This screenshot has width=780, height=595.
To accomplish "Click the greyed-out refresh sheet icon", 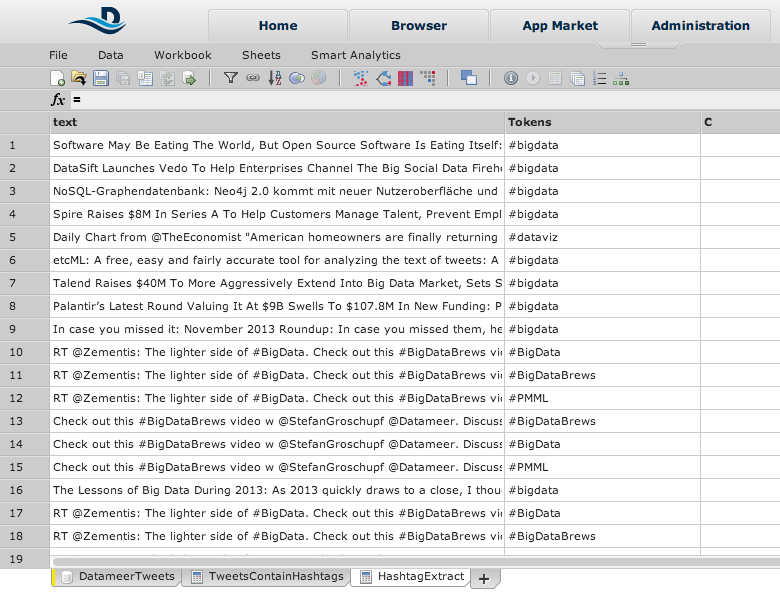I will [167, 78].
